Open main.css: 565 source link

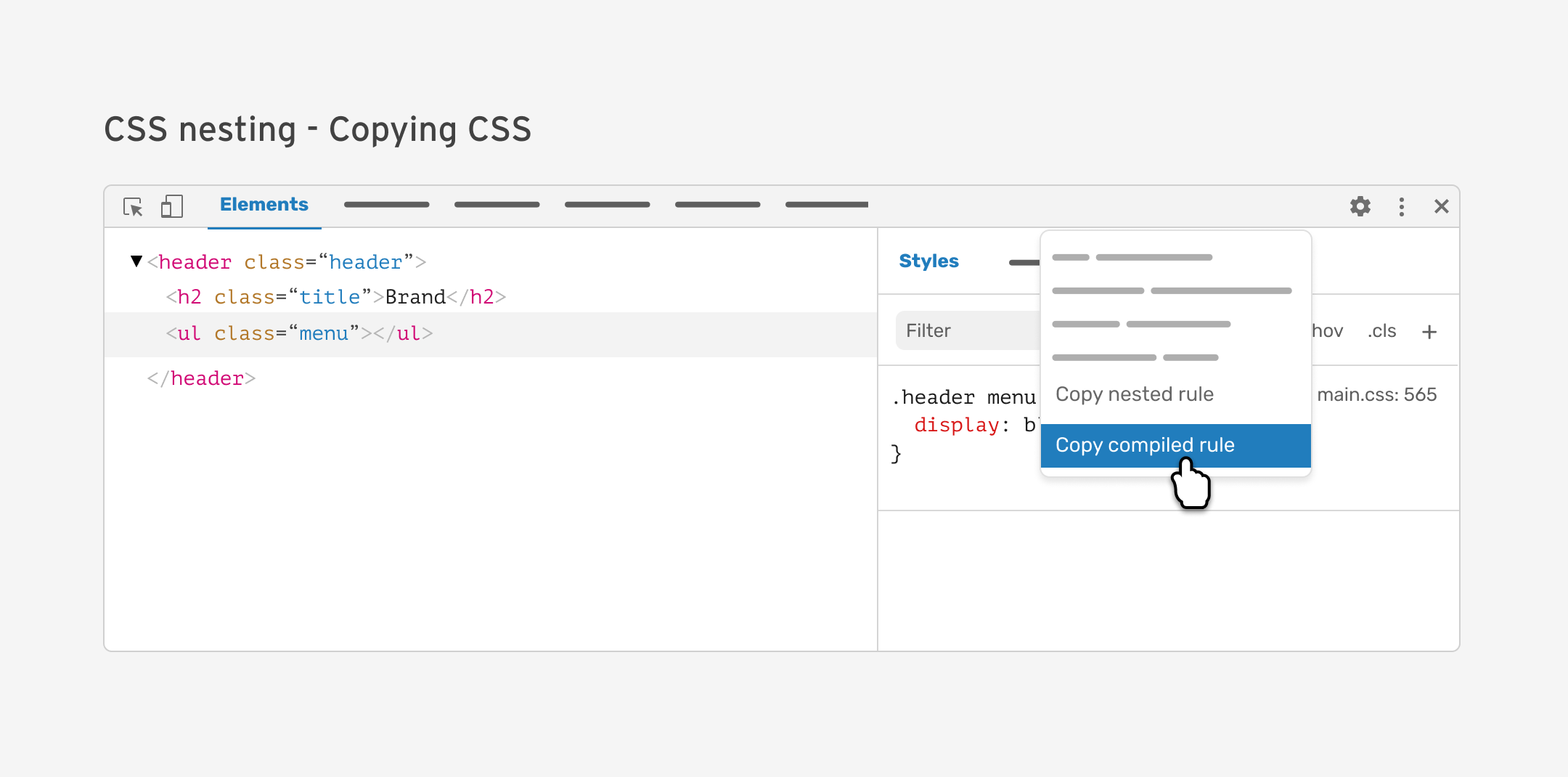[1376, 394]
